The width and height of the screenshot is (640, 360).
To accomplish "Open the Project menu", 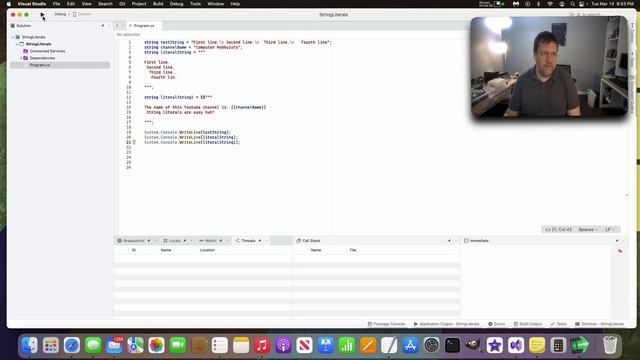I will [x=139, y=4].
